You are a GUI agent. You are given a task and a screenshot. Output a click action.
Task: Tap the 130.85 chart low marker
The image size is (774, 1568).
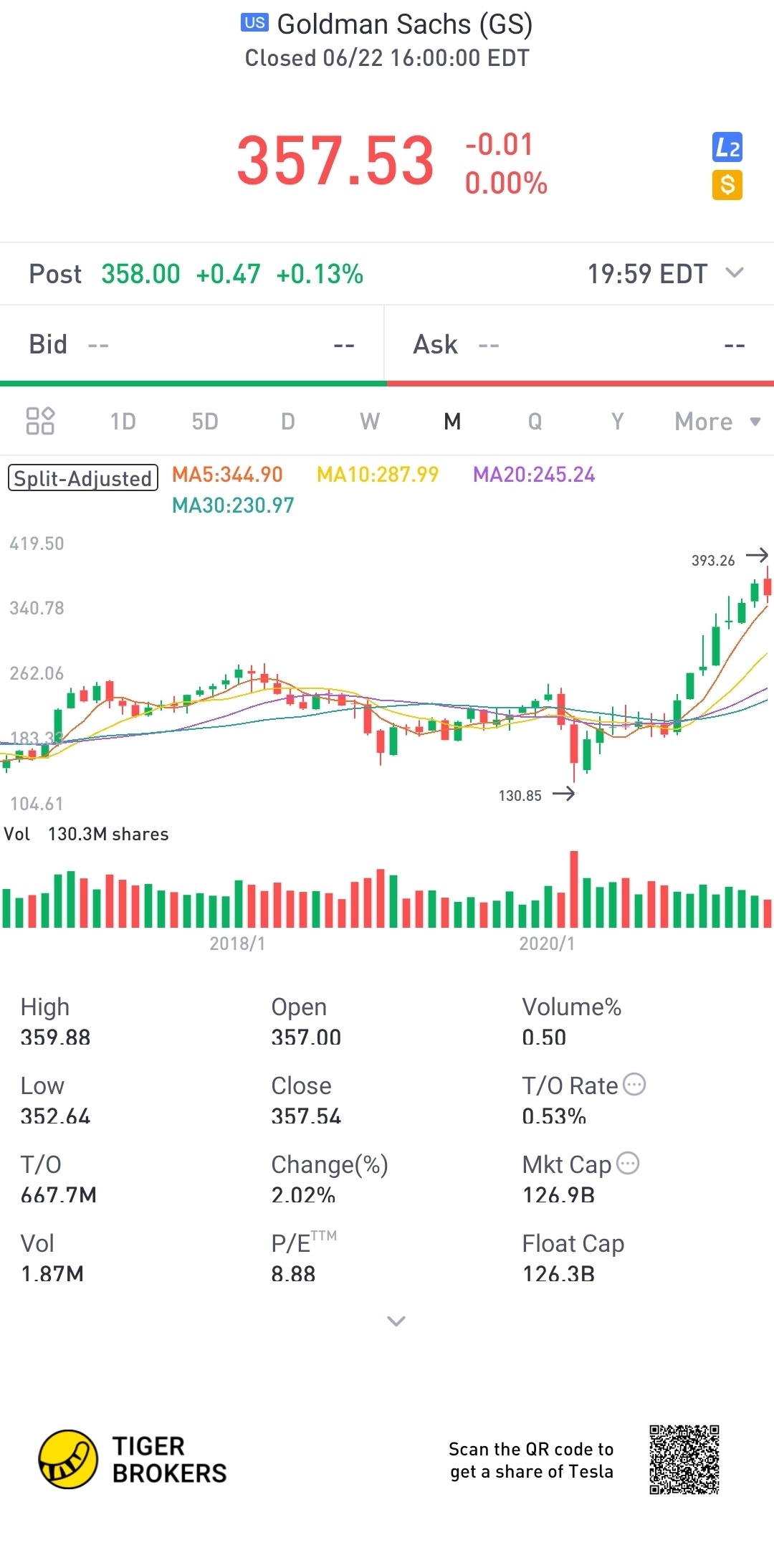click(520, 796)
